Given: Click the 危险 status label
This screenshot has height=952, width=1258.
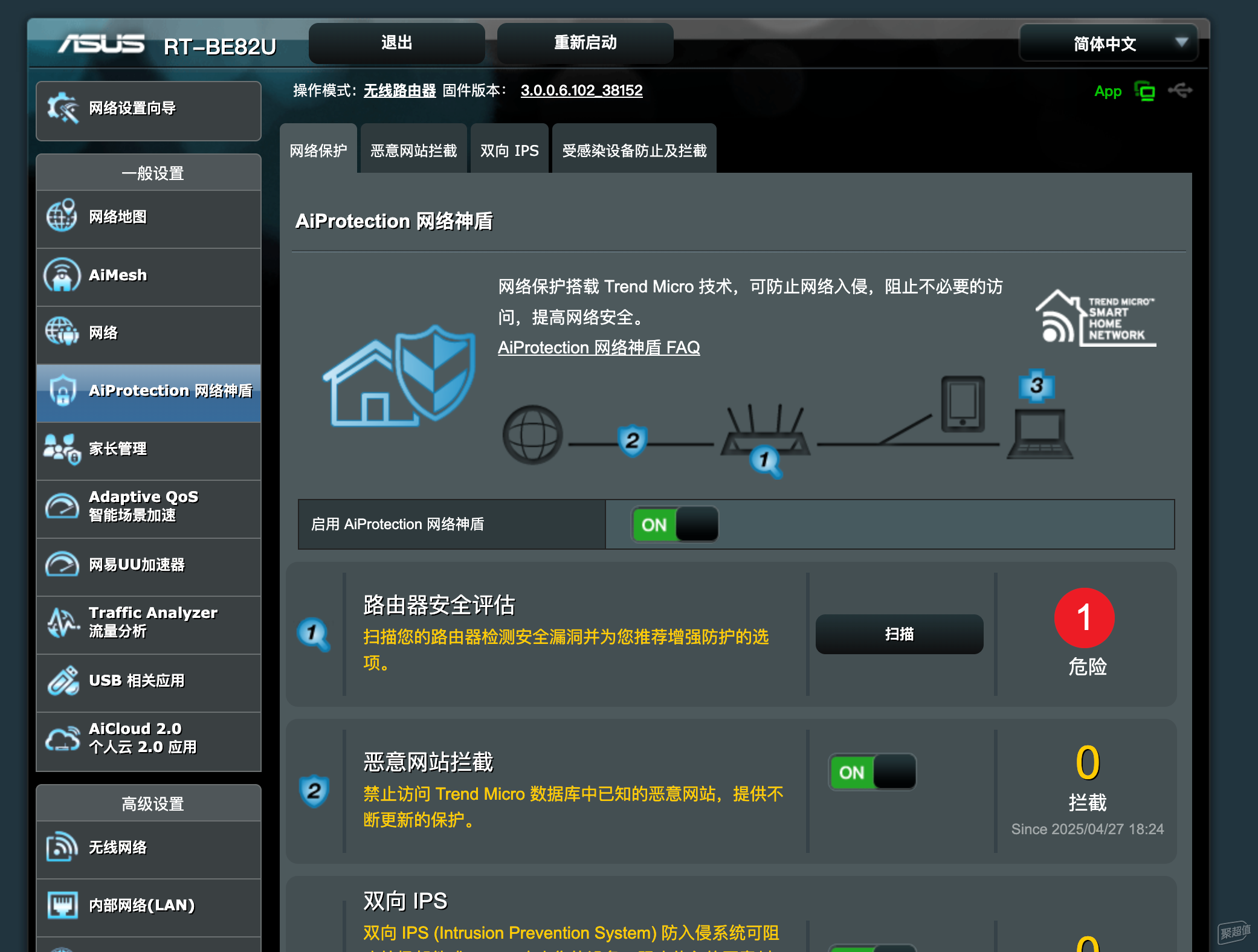Looking at the screenshot, I should tap(1087, 666).
